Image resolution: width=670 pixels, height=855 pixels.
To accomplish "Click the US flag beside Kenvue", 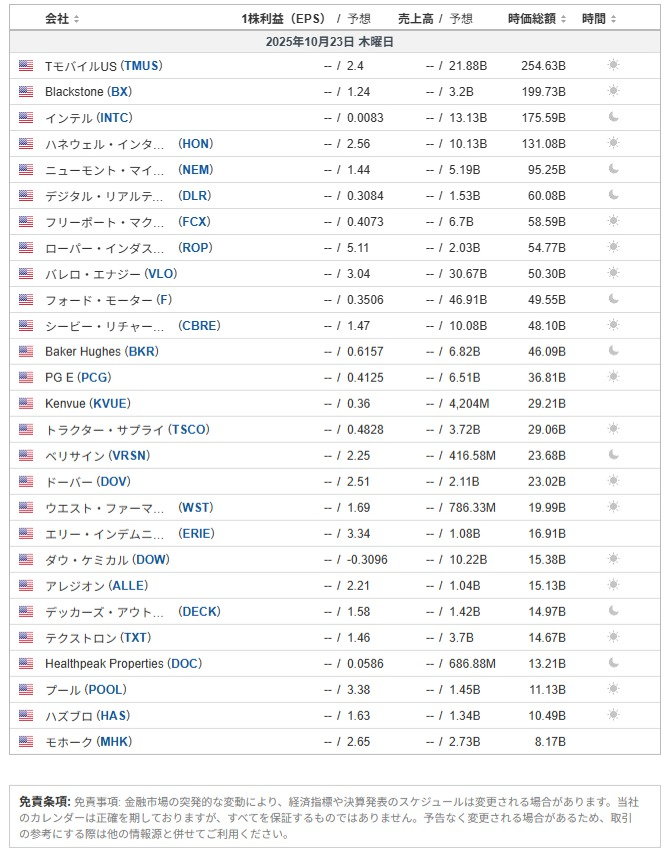I will pyautogui.click(x=26, y=403).
